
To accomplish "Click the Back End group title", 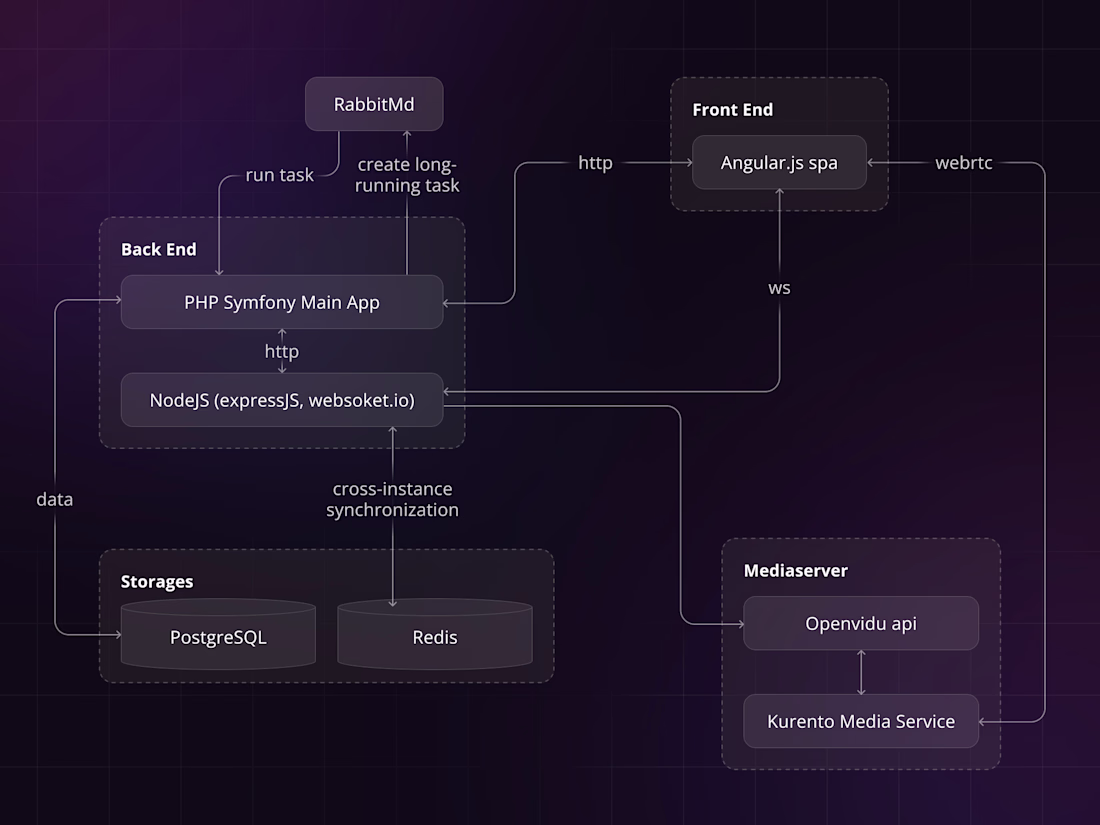I will pyautogui.click(x=159, y=249).
